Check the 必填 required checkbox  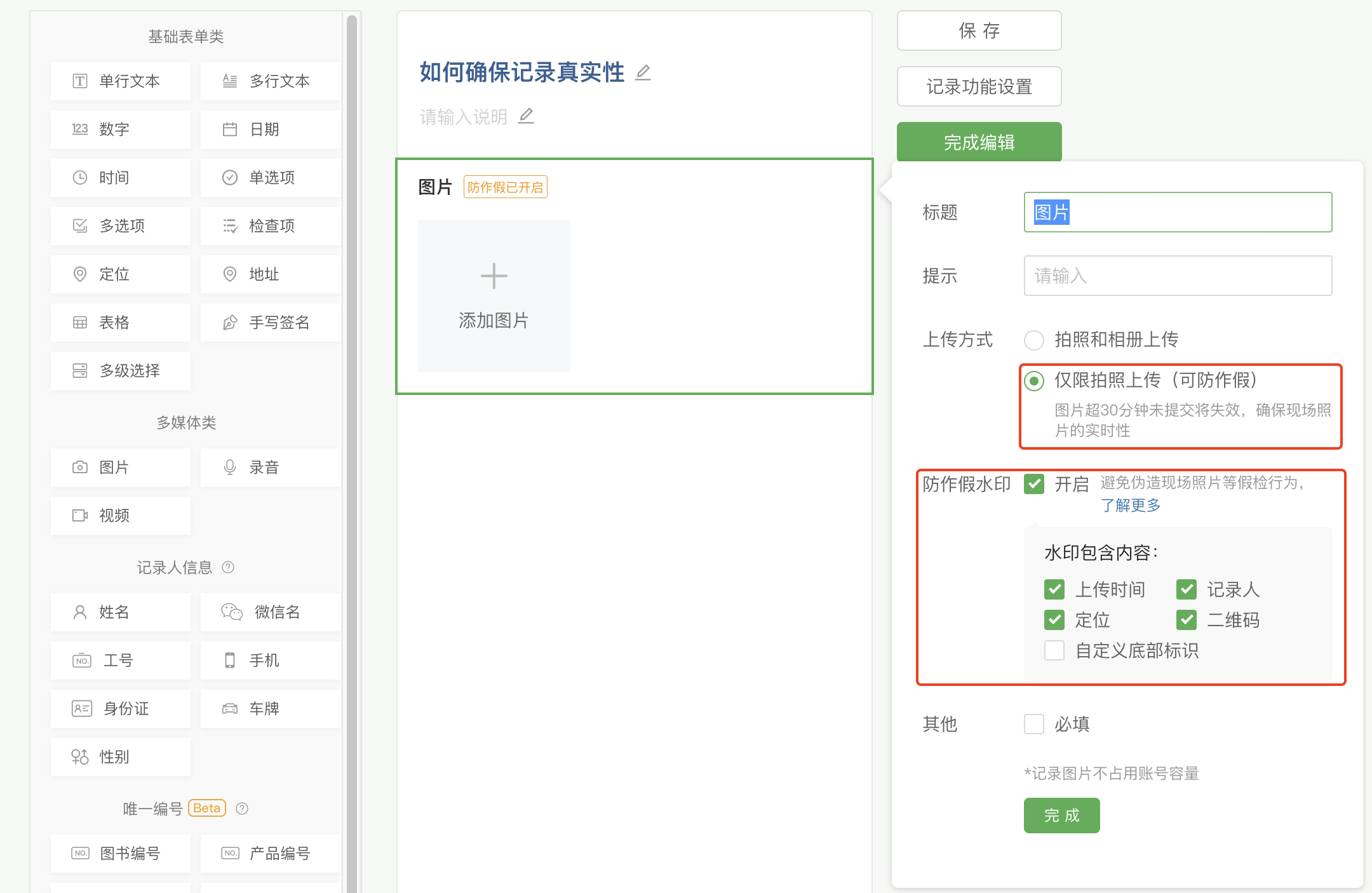[x=1034, y=724]
